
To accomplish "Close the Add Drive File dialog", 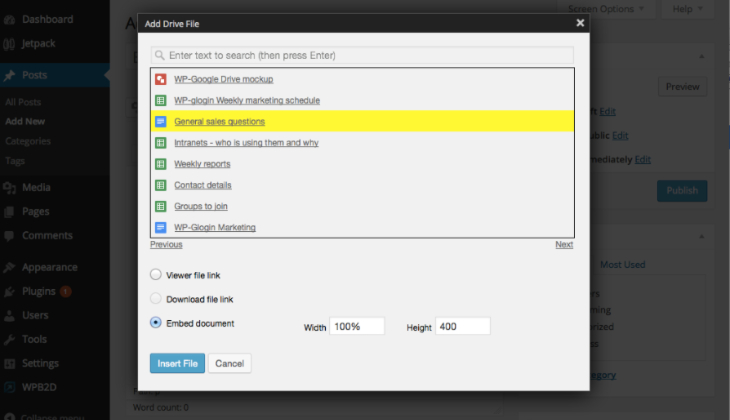I will tap(580, 23).
